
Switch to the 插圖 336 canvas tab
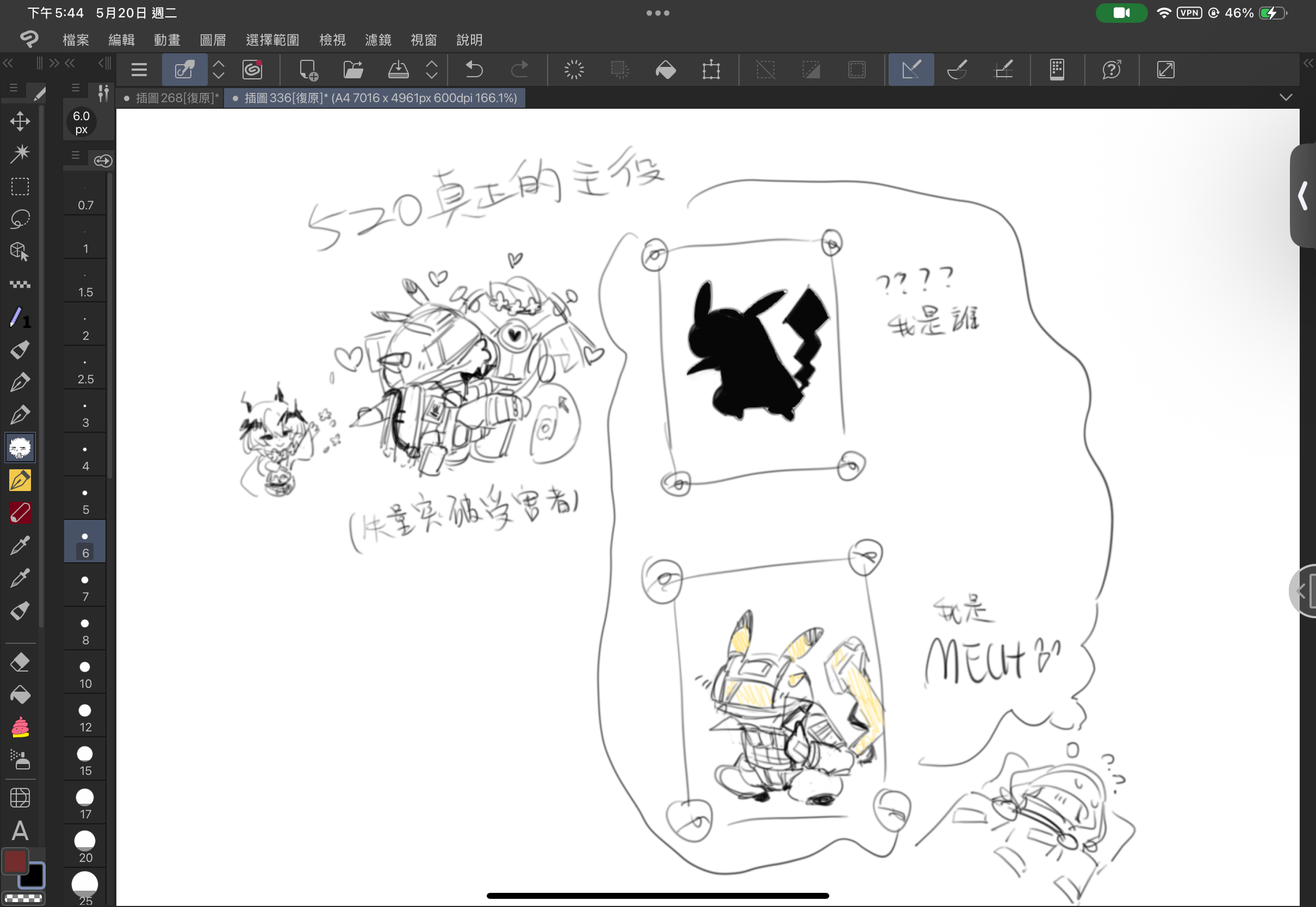coord(375,98)
